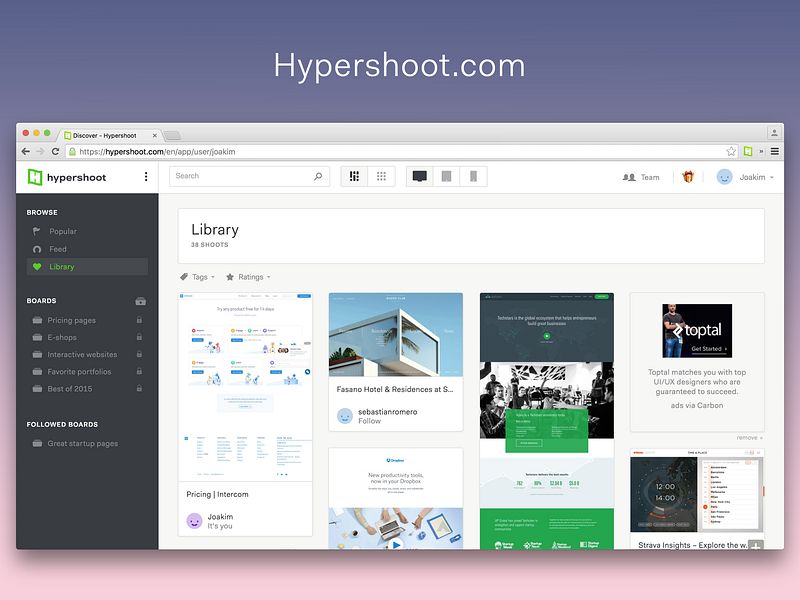
Task: Click the green heart Library icon
Action: (37, 267)
